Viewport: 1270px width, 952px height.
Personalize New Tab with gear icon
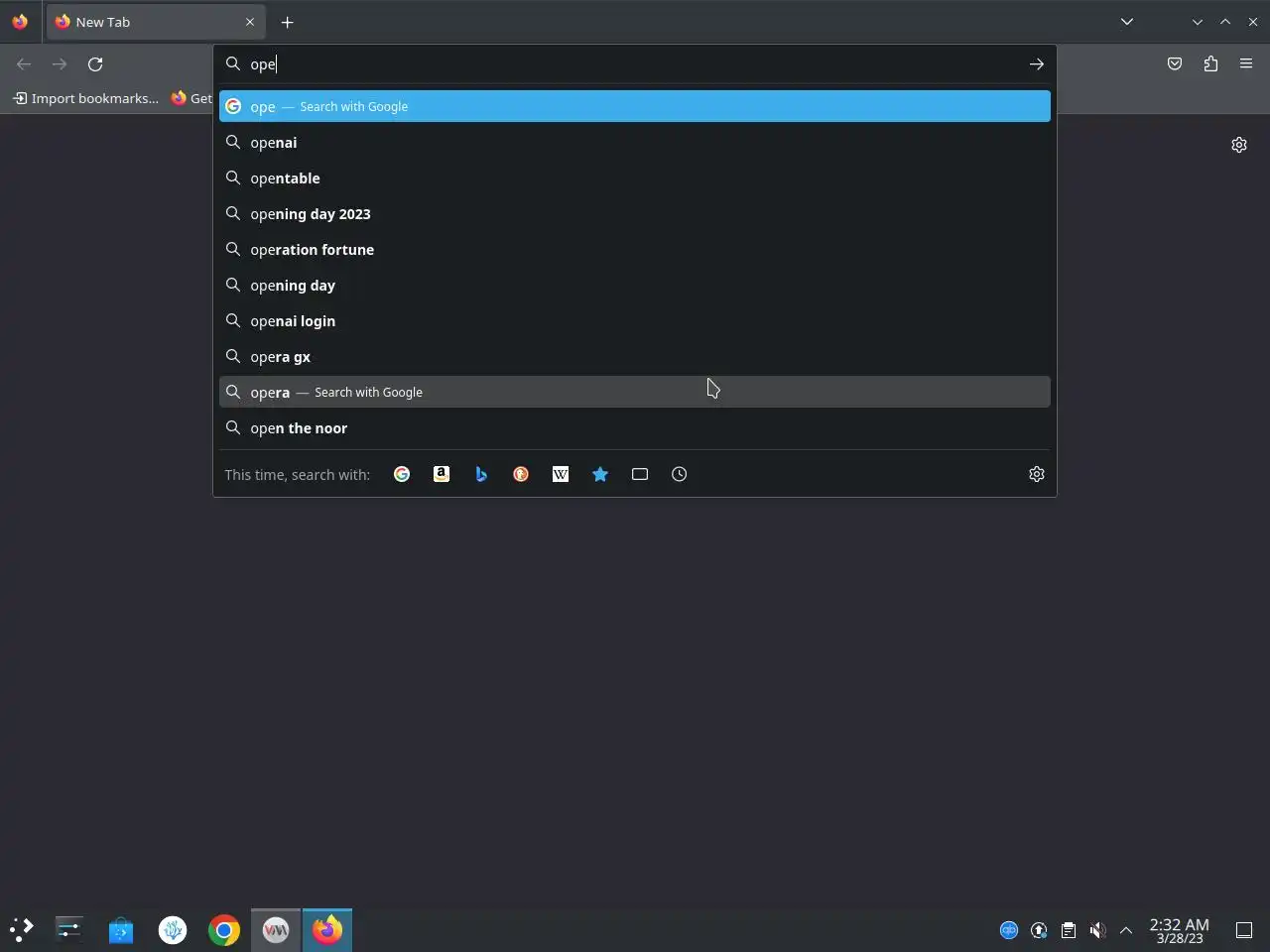(x=1239, y=145)
